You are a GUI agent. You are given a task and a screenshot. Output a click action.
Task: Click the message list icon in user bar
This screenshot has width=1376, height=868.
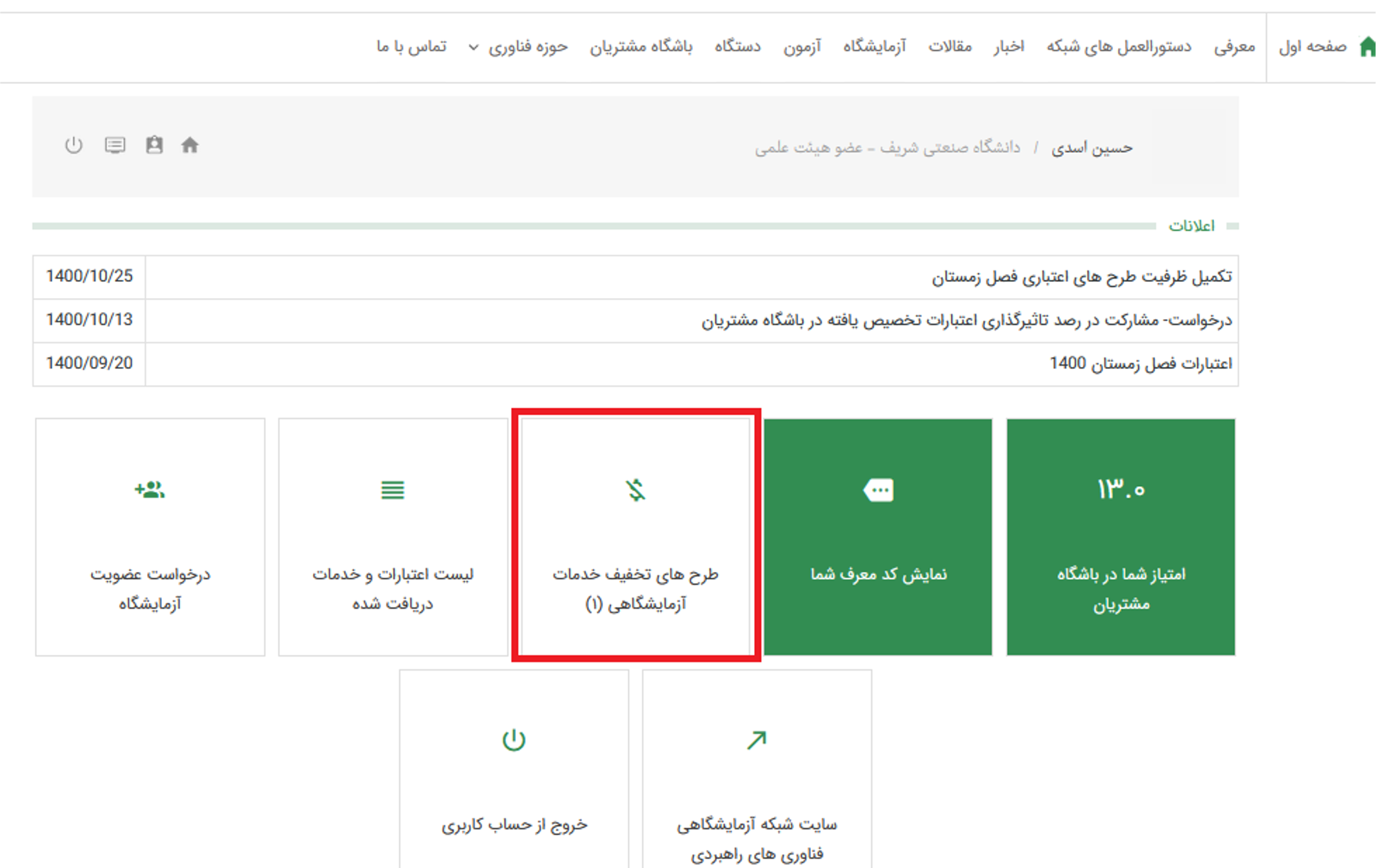pyautogui.click(x=115, y=145)
